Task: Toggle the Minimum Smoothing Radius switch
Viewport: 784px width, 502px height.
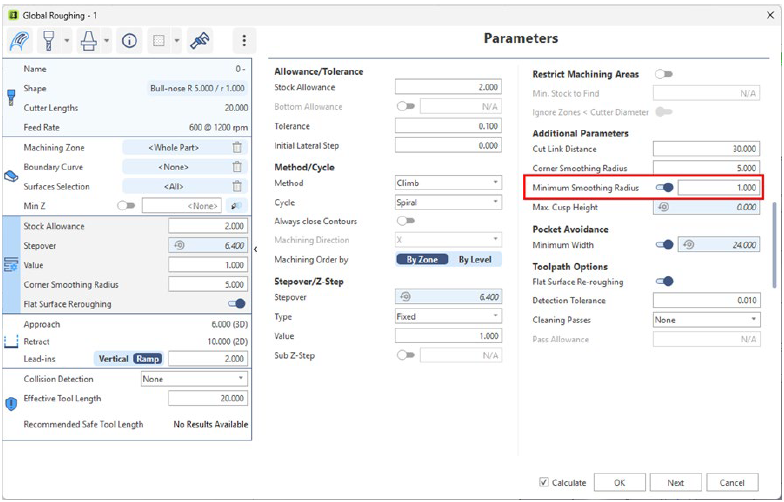Action: [x=664, y=187]
